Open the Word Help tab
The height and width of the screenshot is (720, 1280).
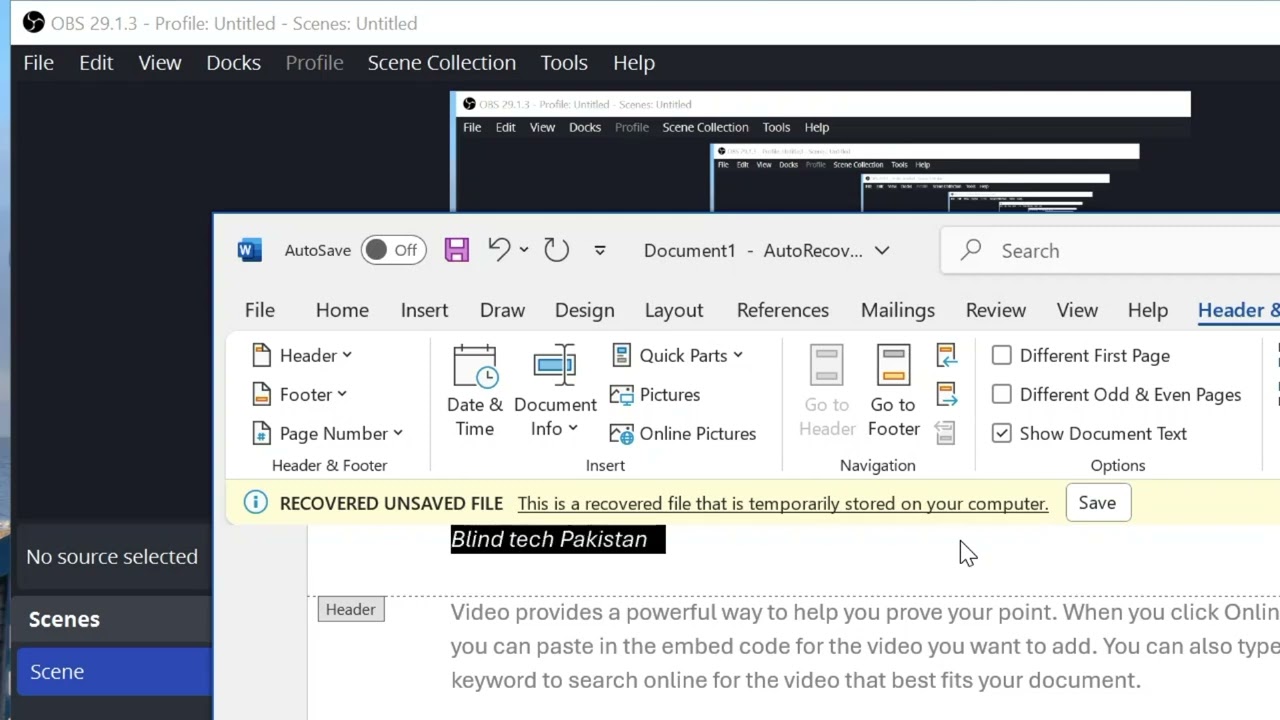tap(1148, 310)
